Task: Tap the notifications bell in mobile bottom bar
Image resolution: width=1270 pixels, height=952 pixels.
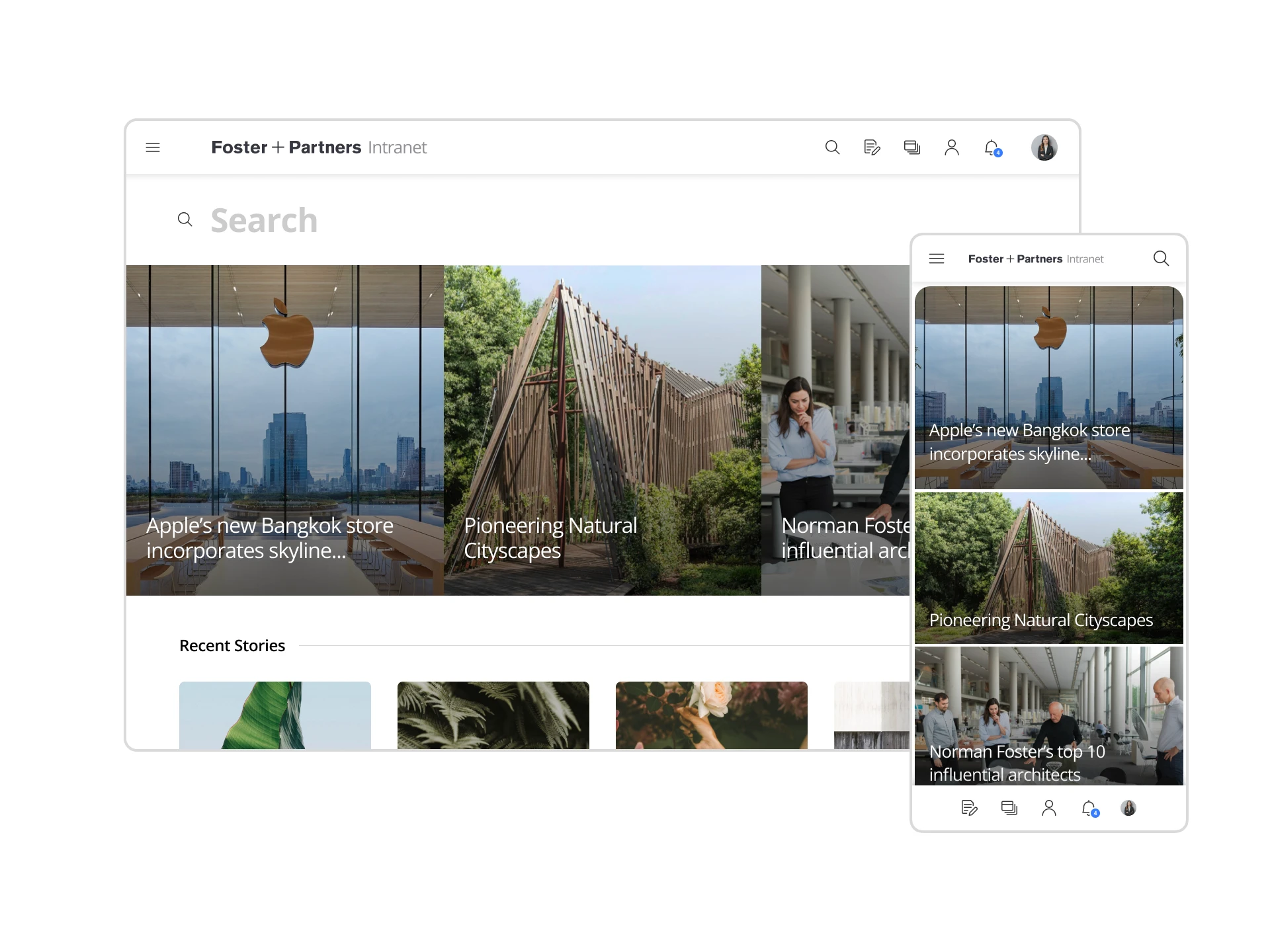Action: tap(1090, 809)
